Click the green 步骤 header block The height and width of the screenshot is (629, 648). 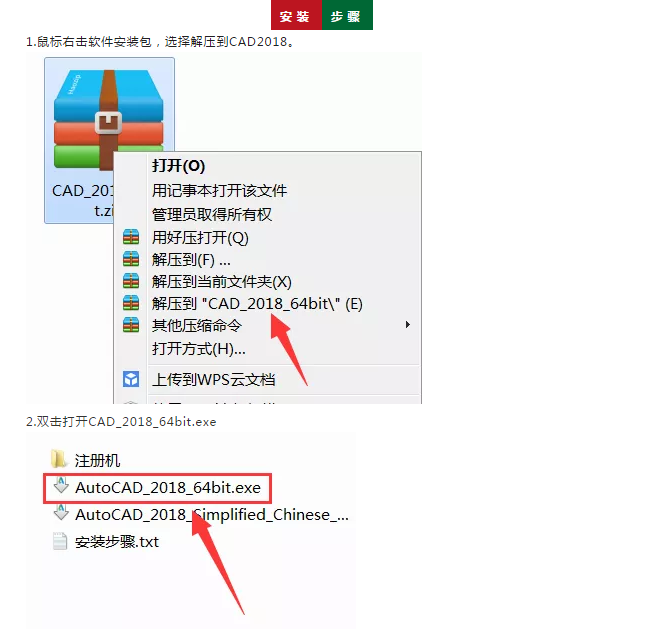pos(348,15)
